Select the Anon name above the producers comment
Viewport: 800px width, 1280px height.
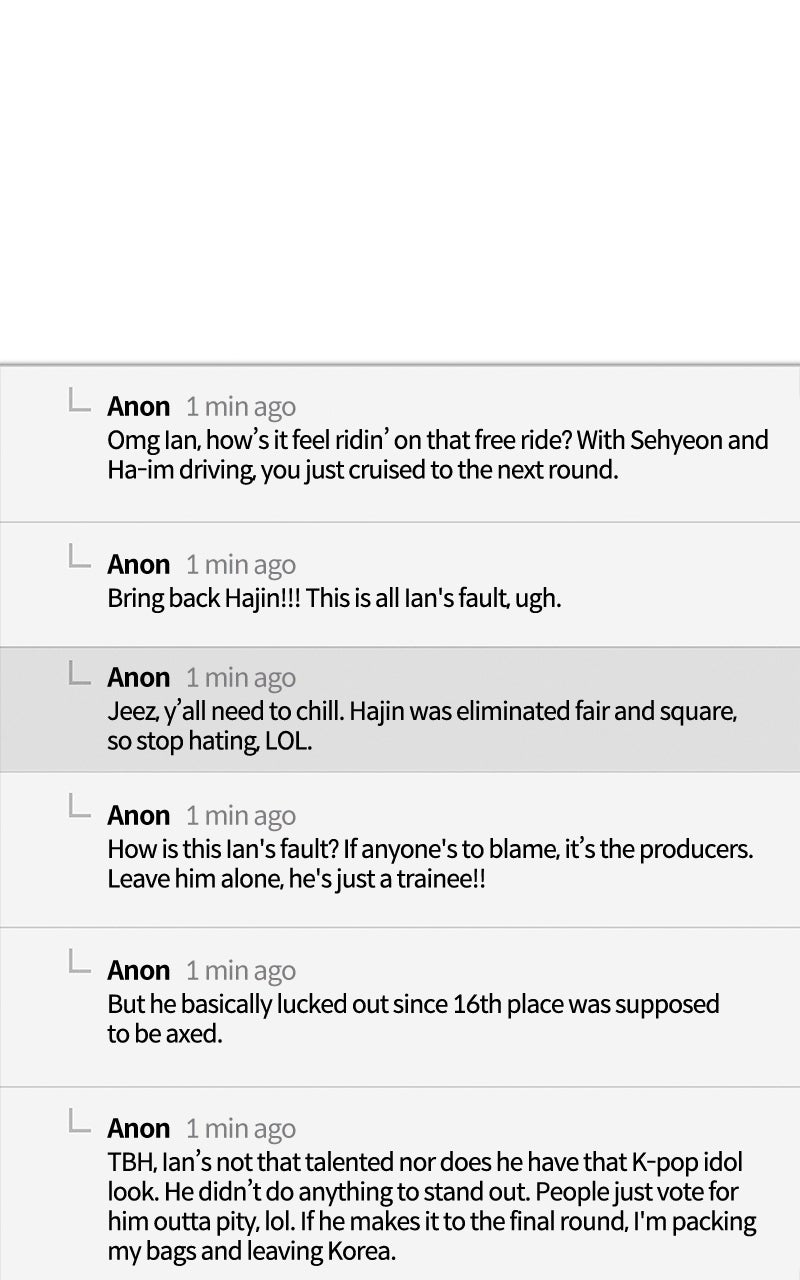click(139, 815)
